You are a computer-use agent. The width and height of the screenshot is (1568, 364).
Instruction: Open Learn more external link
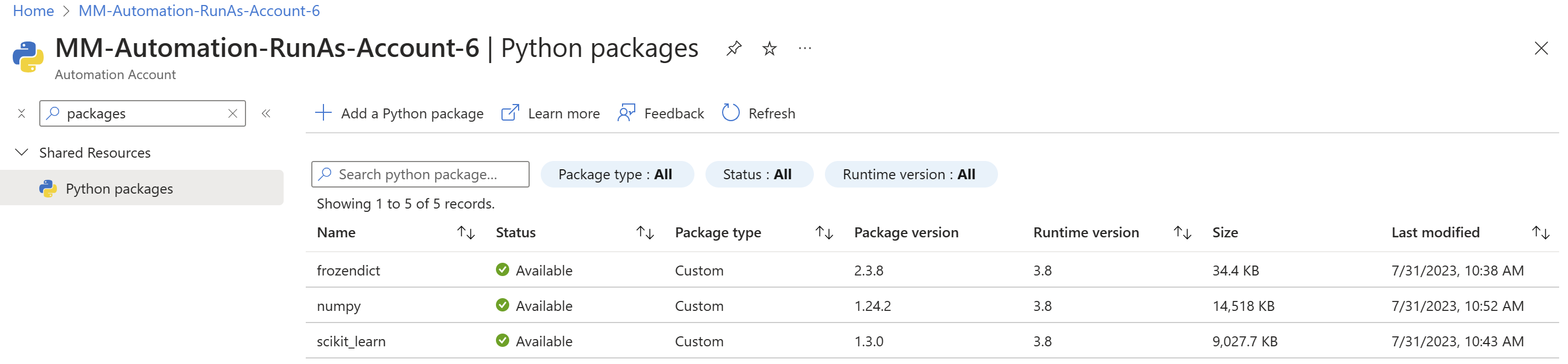[x=551, y=113]
